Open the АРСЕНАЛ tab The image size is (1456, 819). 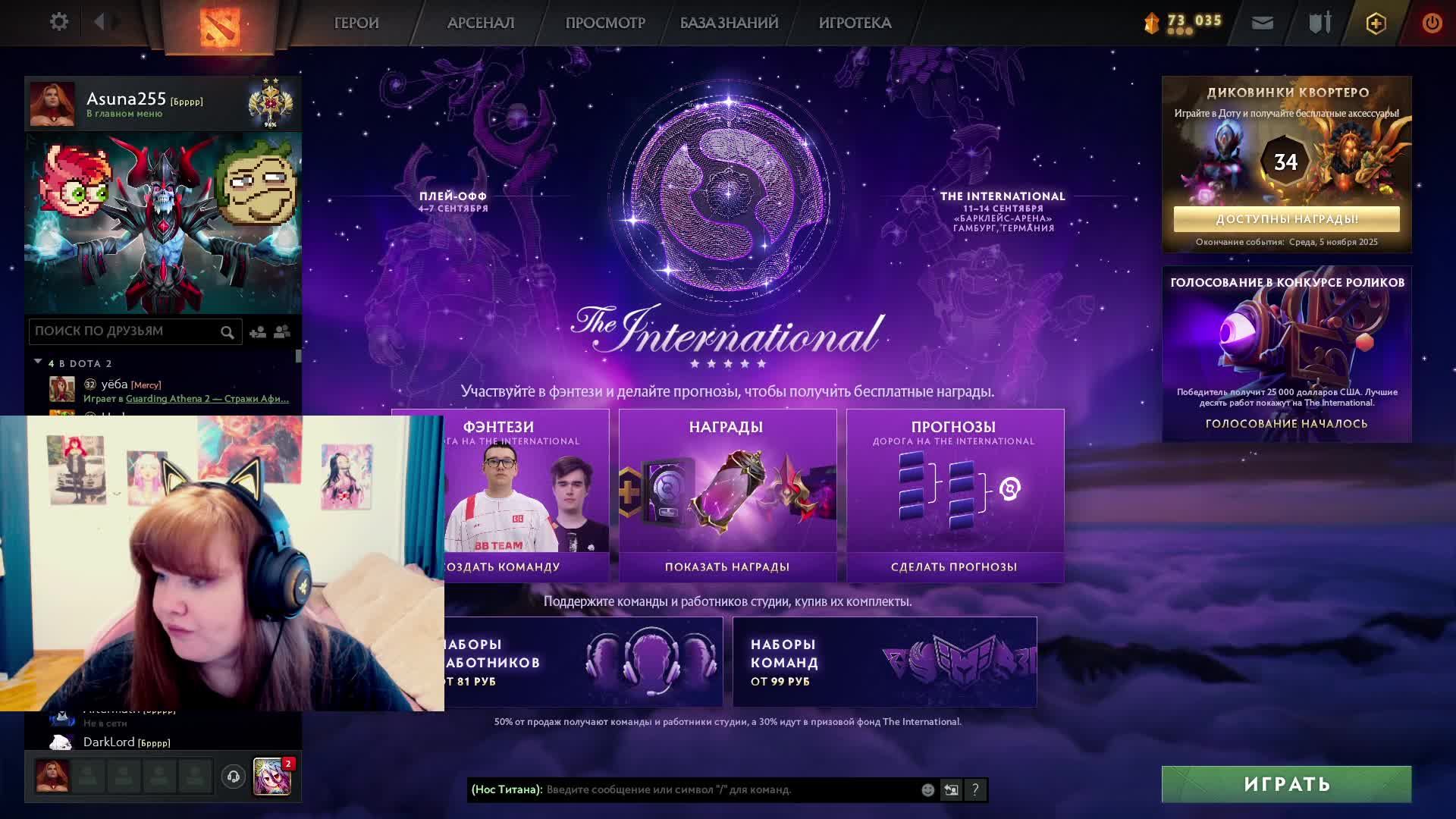(480, 23)
